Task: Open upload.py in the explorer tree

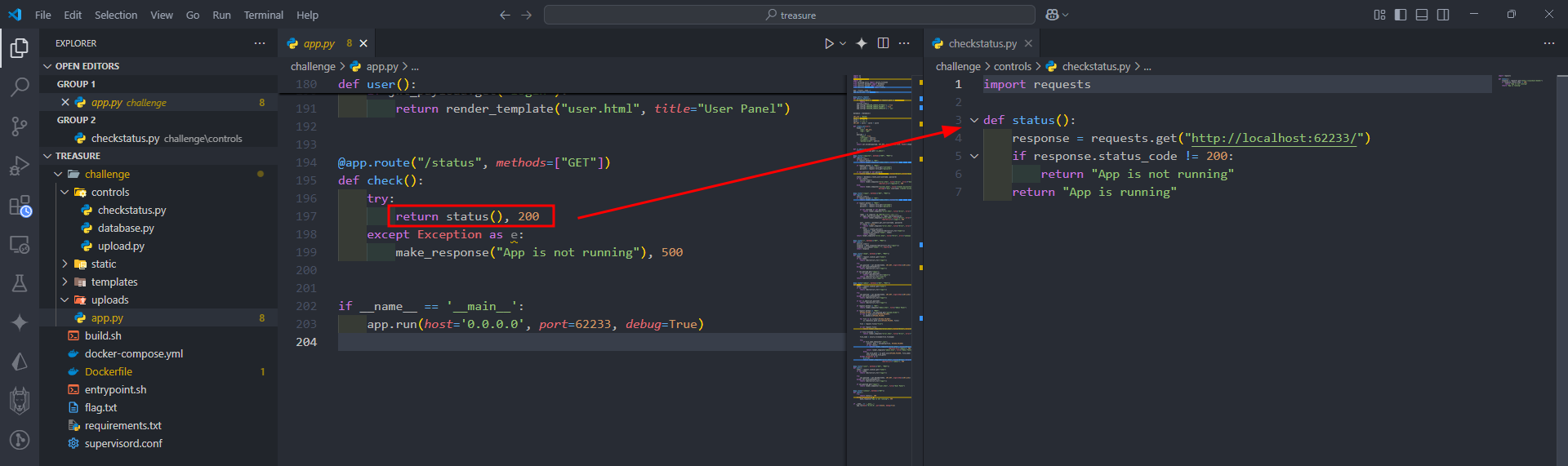Action: pos(121,246)
